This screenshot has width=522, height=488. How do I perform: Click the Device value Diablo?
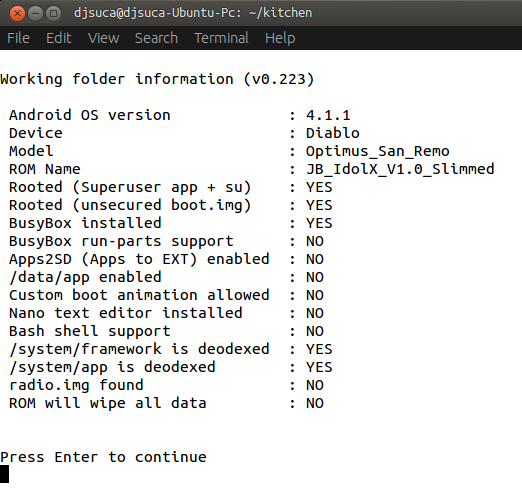[333, 133]
